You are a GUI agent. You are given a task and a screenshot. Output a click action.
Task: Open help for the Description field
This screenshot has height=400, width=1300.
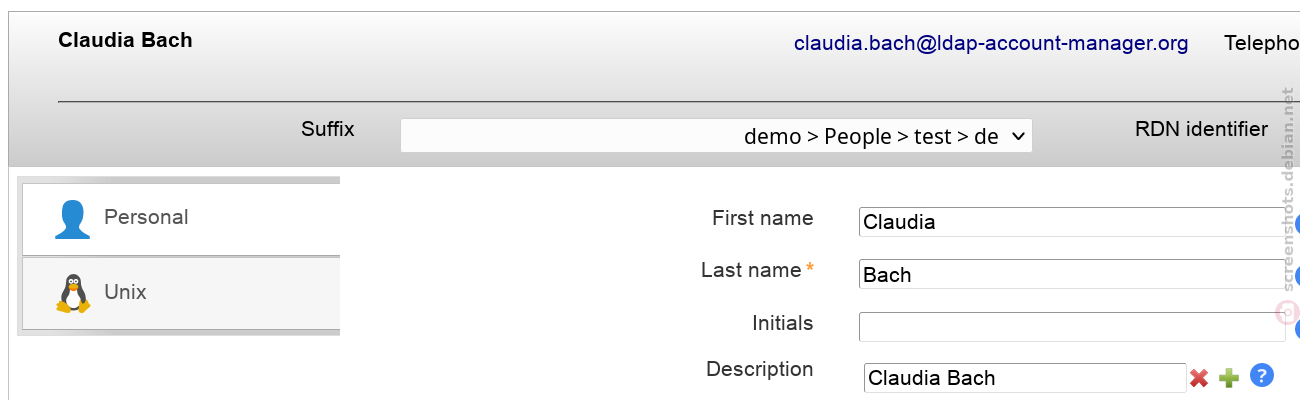coord(1262,376)
